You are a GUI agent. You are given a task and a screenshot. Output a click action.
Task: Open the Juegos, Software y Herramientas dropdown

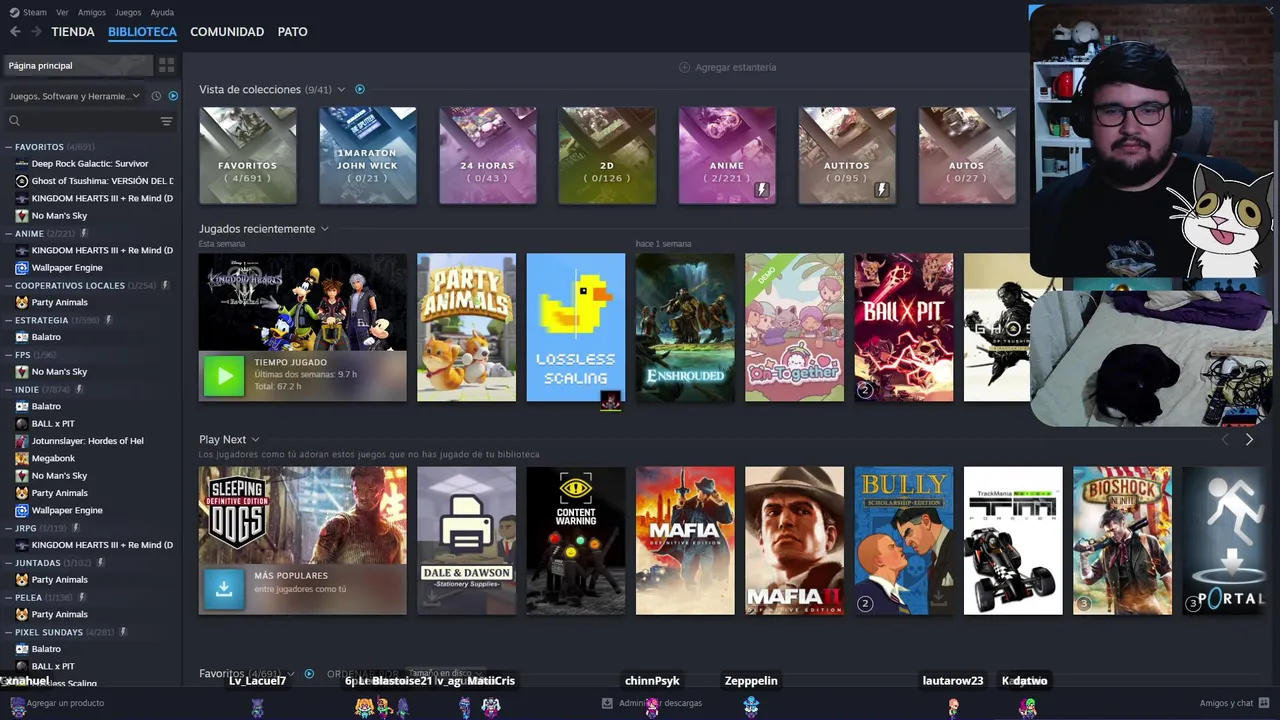[x=75, y=96]
